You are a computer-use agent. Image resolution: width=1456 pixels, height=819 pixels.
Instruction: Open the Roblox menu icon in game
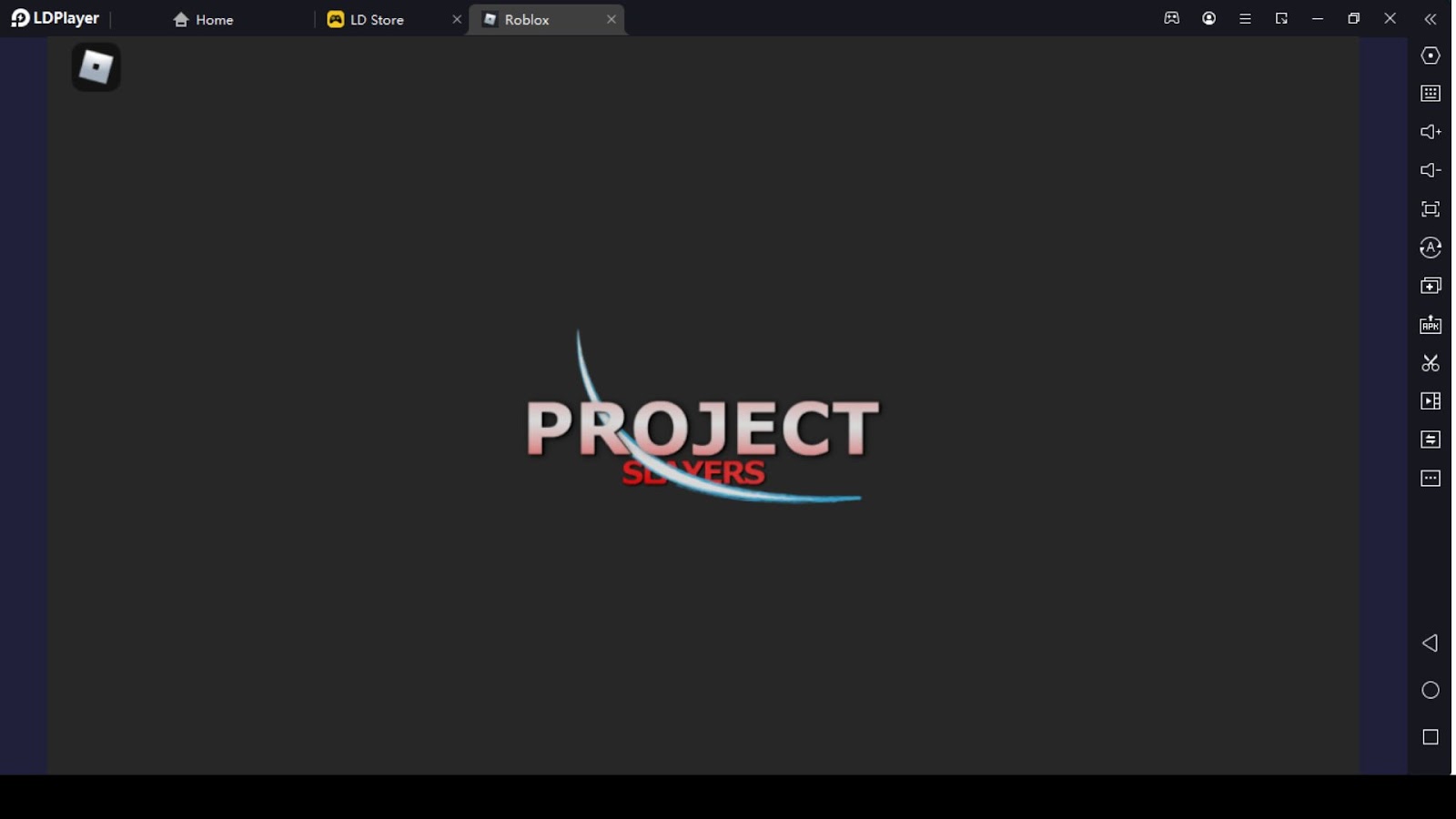[96, 66]
